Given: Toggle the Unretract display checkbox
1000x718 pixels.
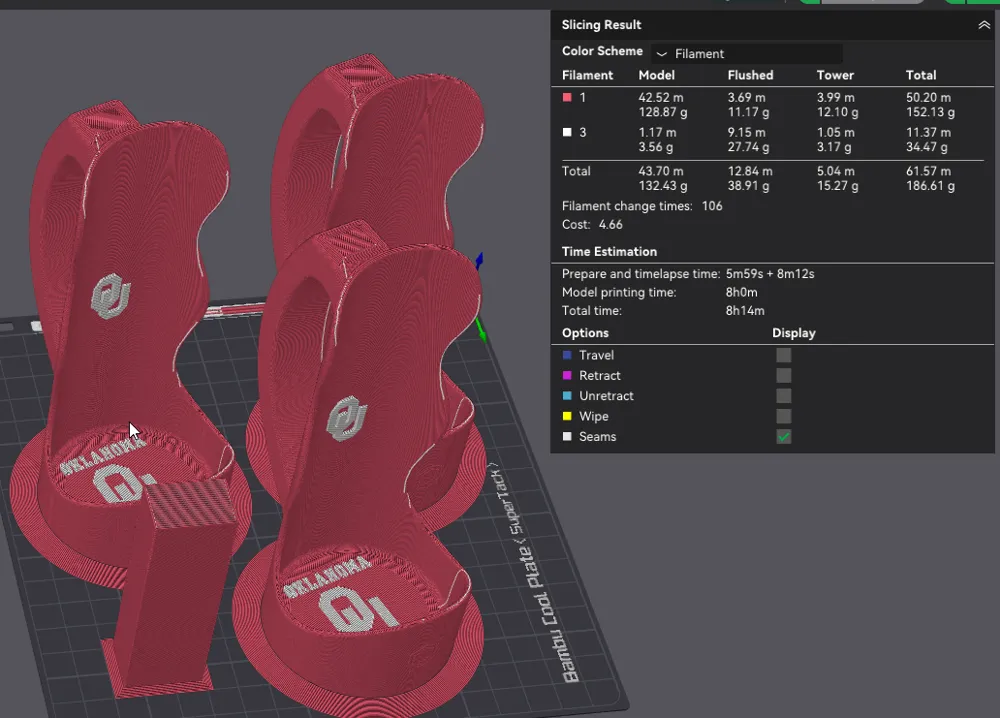Looking at the screenshot, I should tap(784, 396).
